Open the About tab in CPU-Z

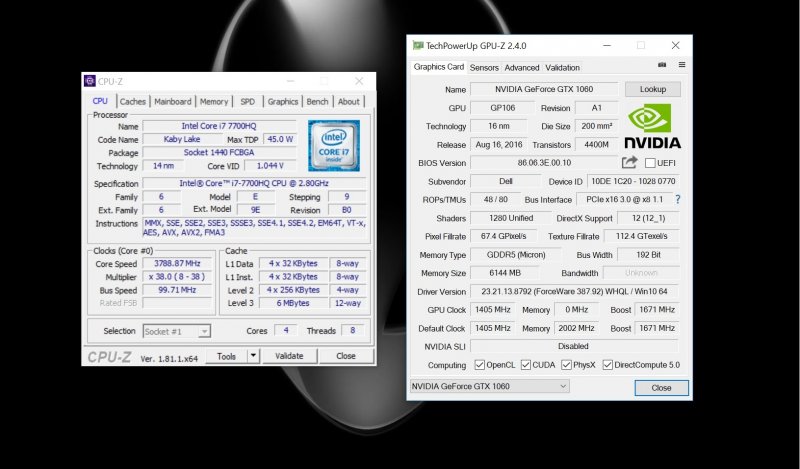pos(348,102)
